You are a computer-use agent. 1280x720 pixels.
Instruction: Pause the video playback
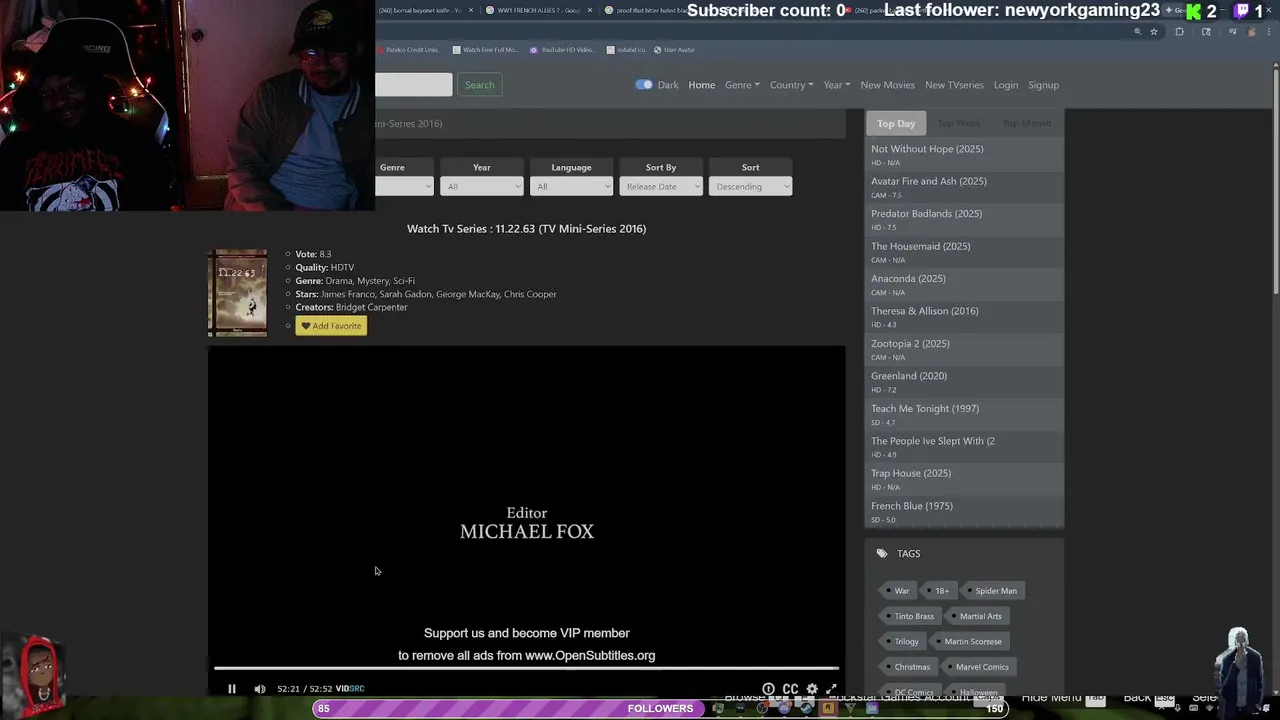pos(231,689)
